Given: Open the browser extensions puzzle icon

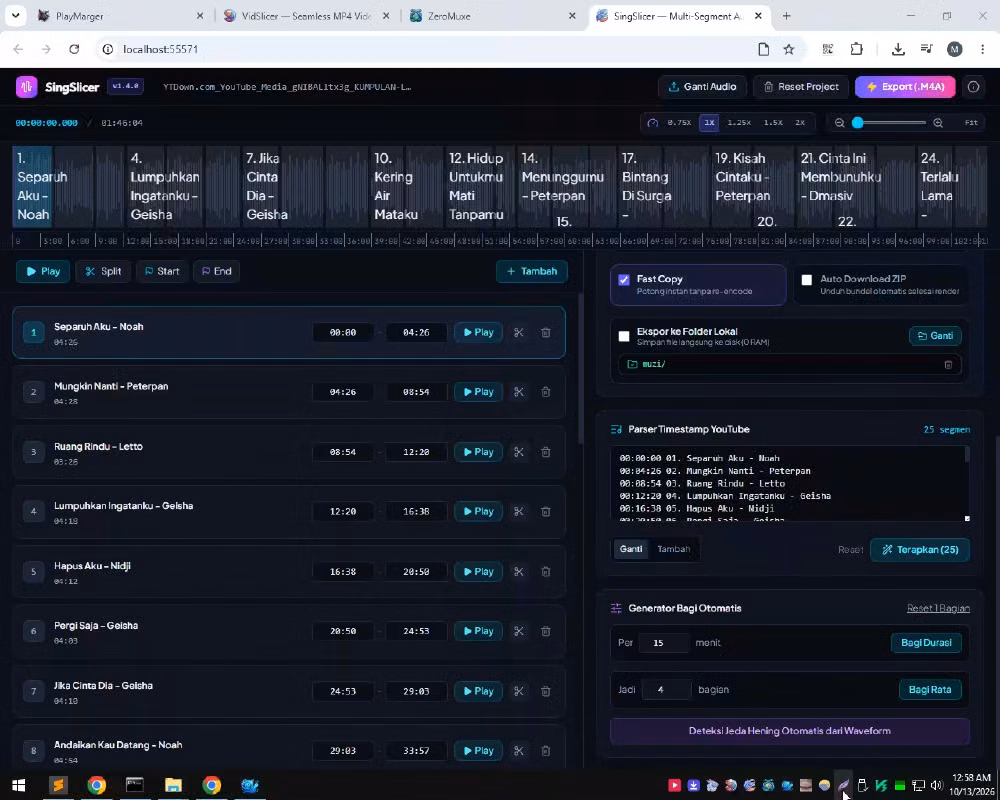Looking at the screenshot, I should pos(857,49).
